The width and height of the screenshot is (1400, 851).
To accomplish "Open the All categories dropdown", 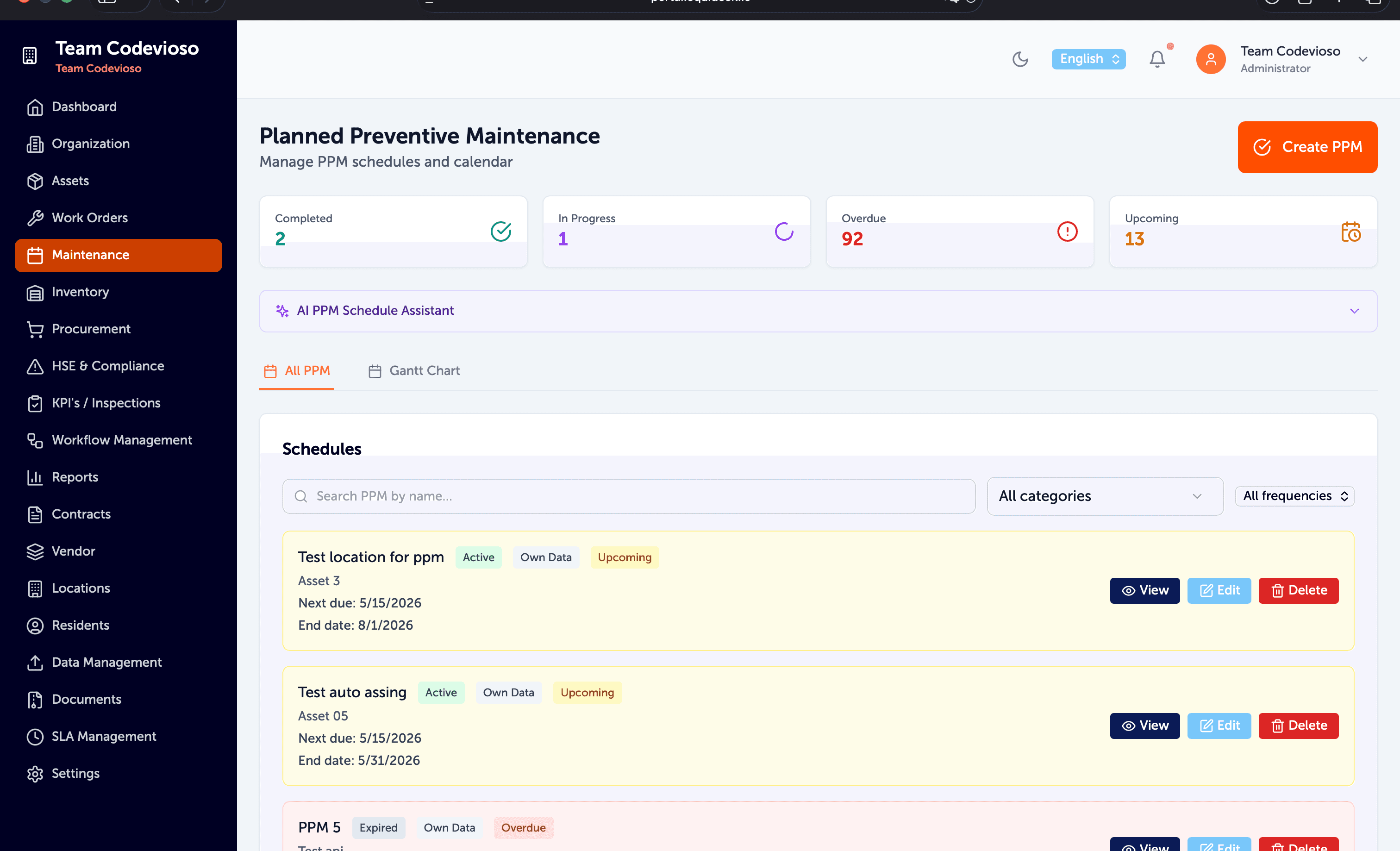I will point(1105,496).
